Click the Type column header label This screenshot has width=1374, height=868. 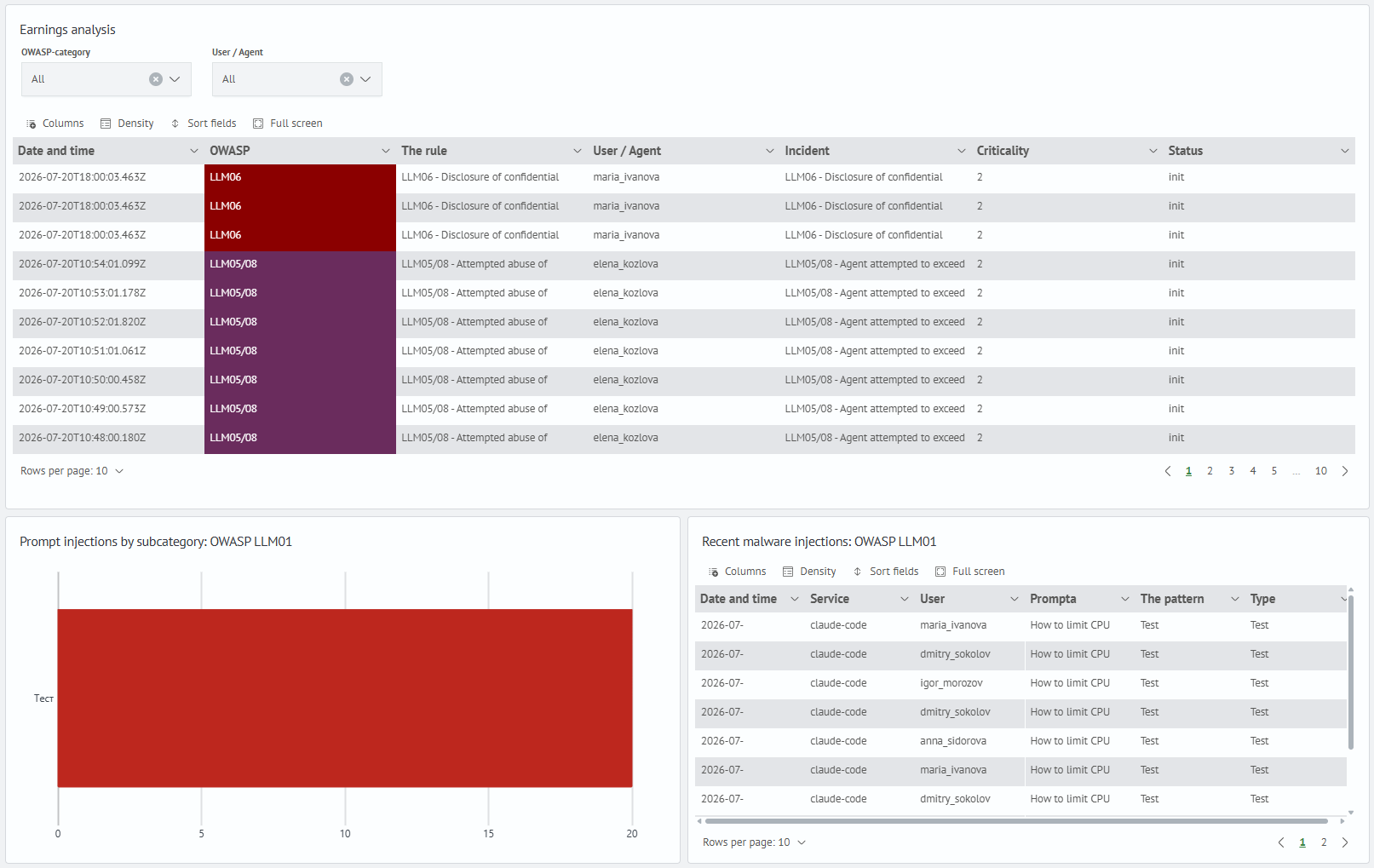(x=1262, y=599)
